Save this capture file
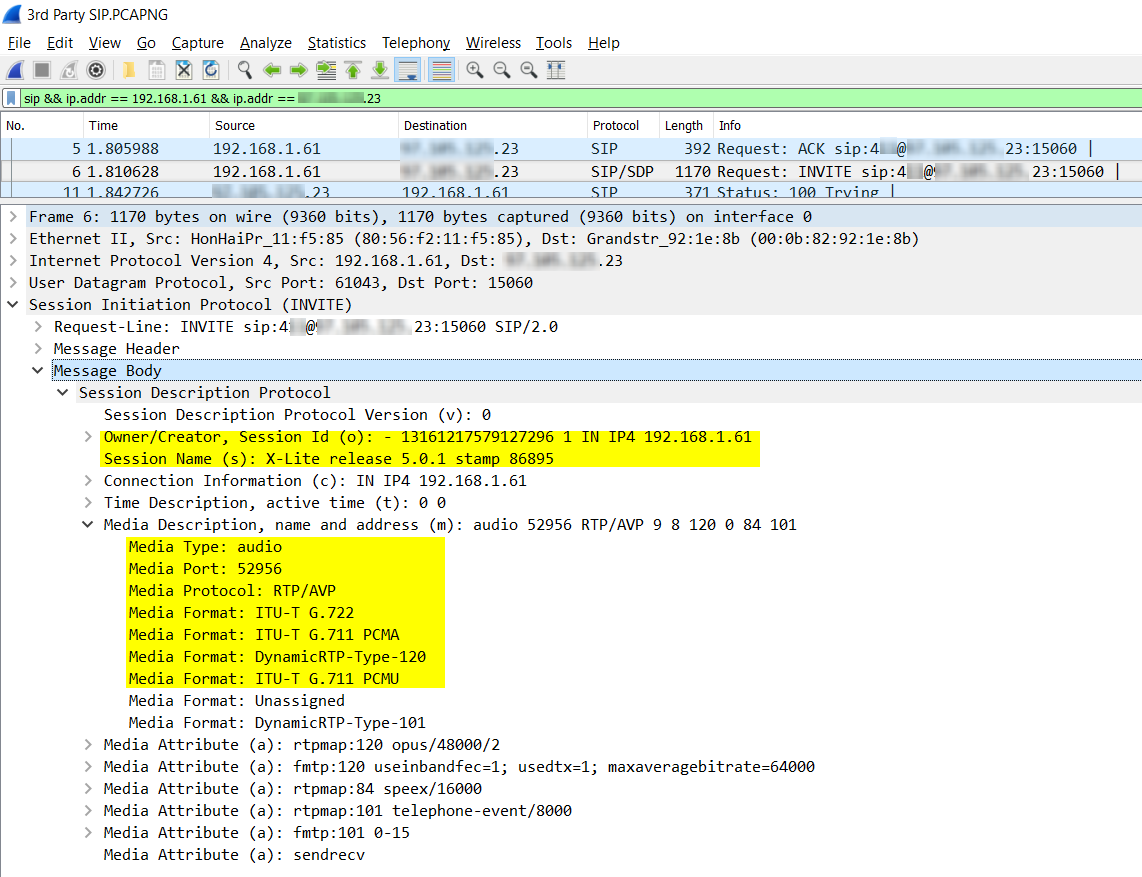1142x877 pixels. pos(156,70)
